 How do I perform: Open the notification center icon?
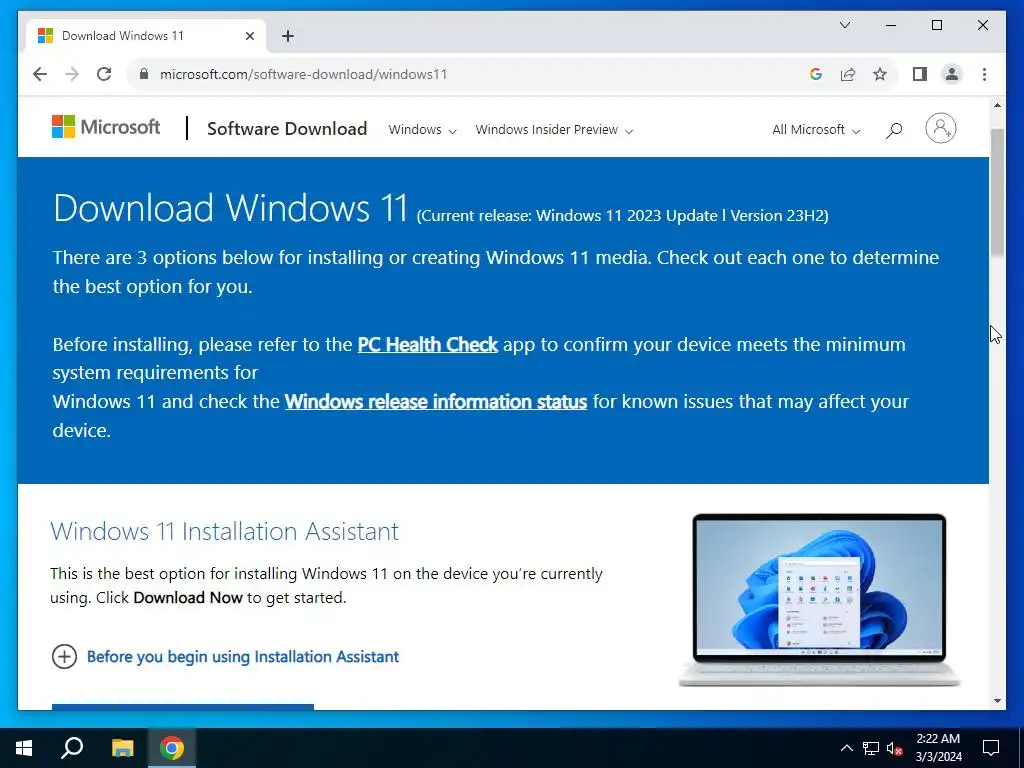click(x=991, y=748)
